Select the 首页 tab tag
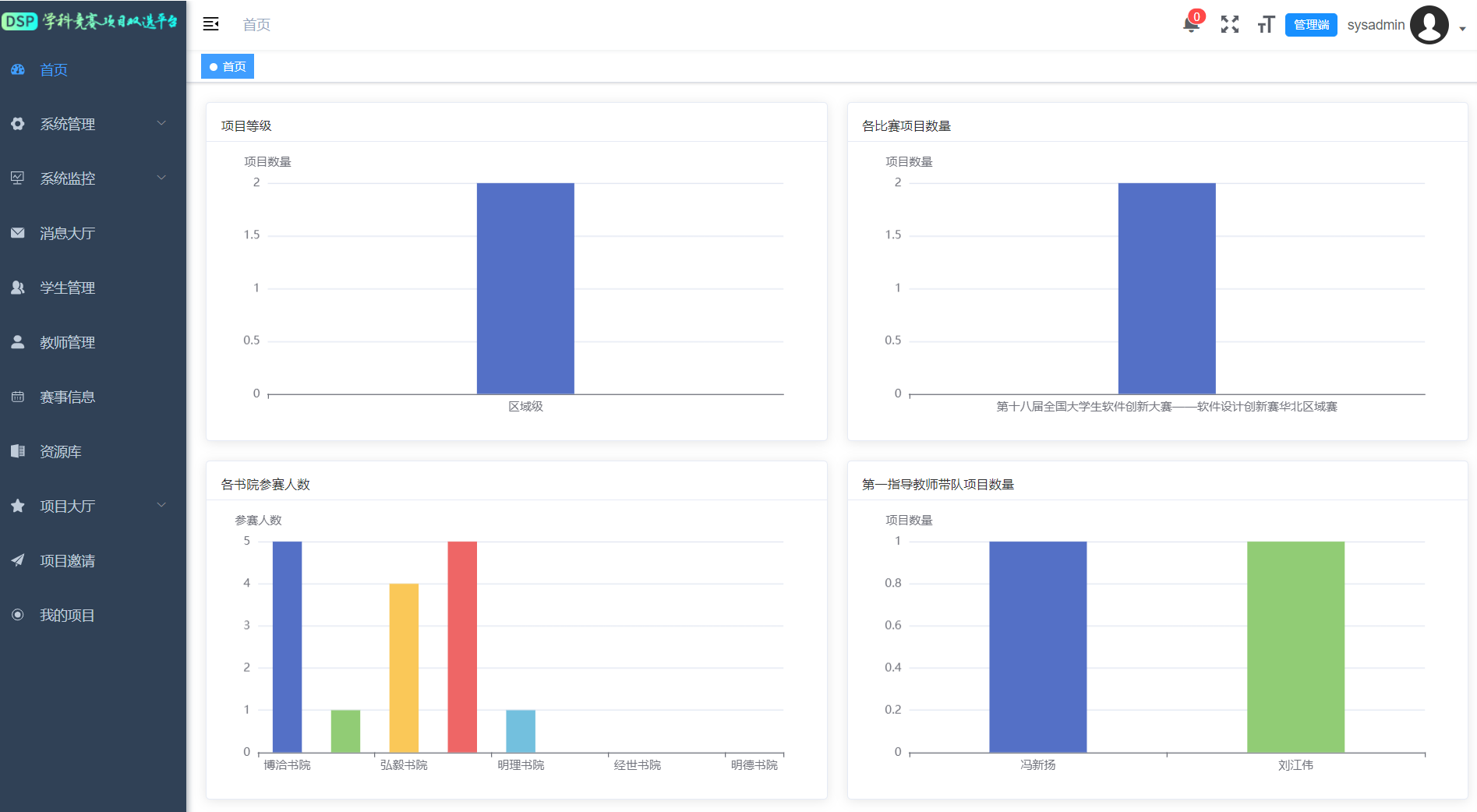1477x812 pixels. [x=228, y=67]
